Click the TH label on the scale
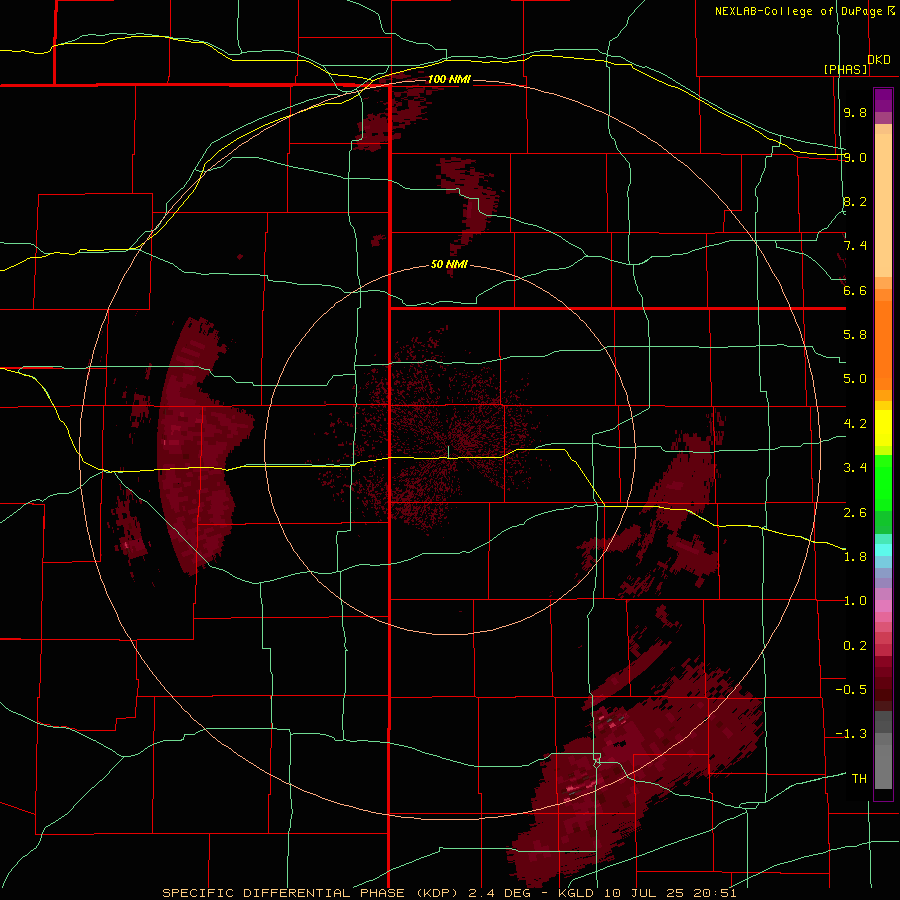 click(859, 779)
